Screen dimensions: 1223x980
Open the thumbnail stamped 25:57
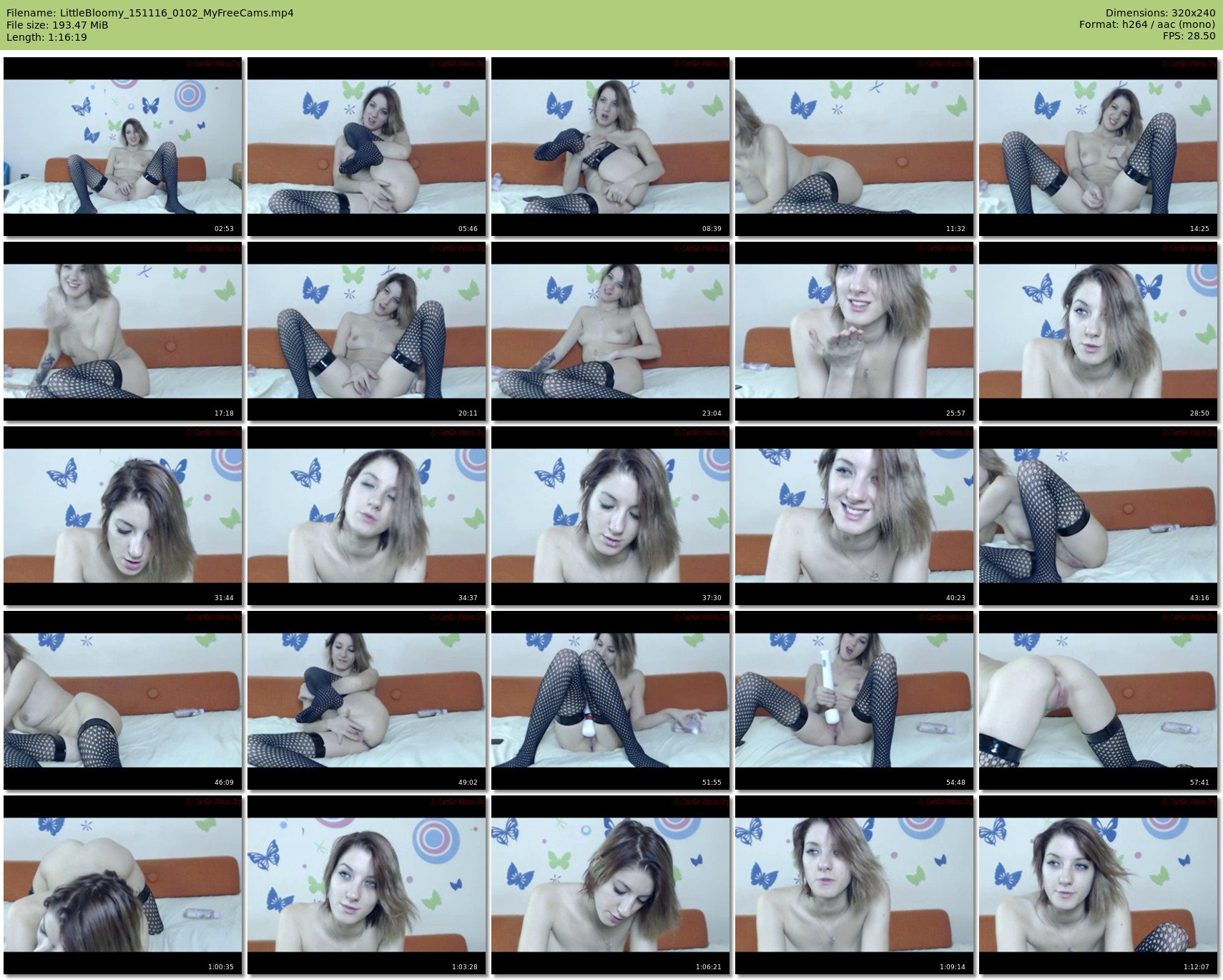(x=855, y=331)
